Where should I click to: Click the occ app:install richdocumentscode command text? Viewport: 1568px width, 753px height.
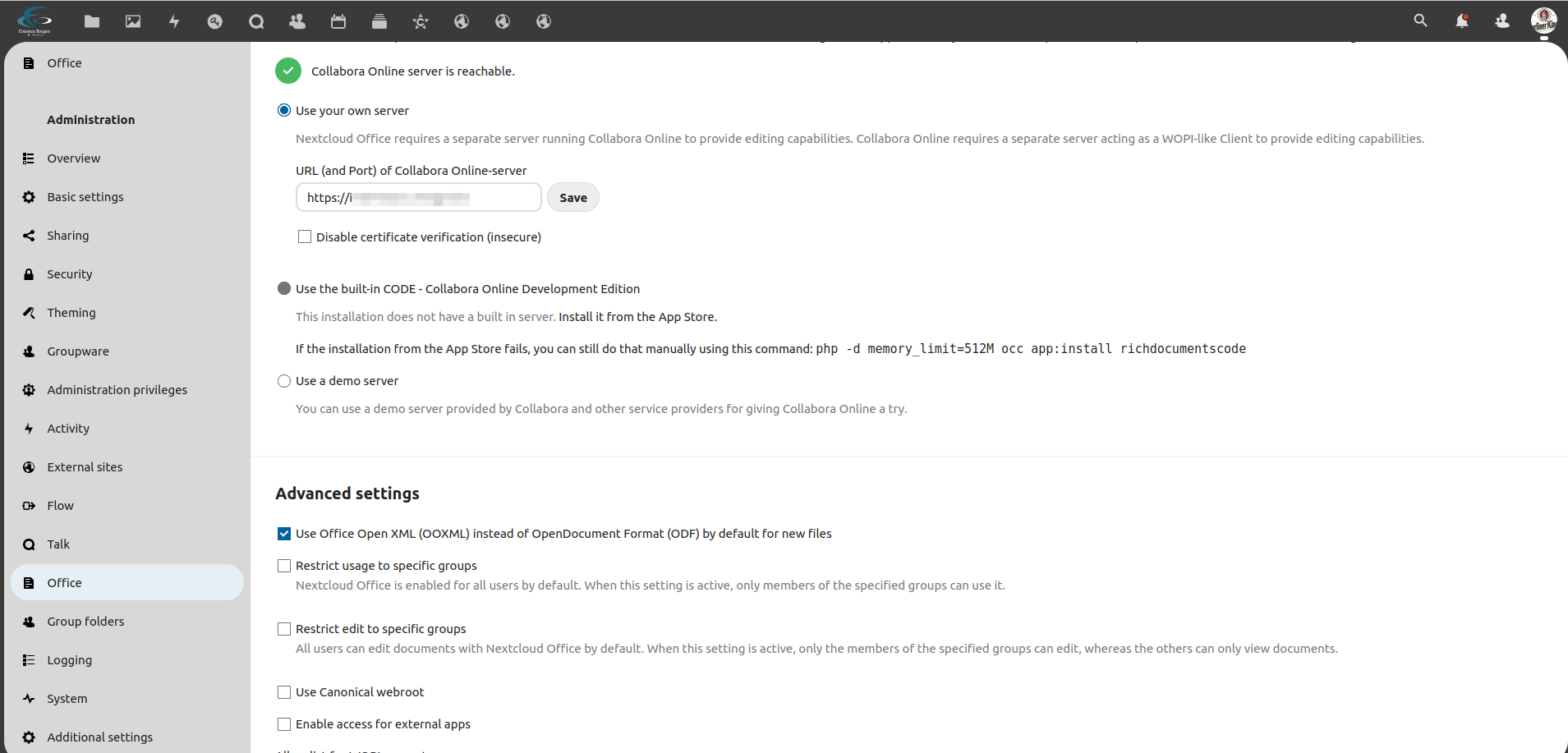(x=1031, y=349)
